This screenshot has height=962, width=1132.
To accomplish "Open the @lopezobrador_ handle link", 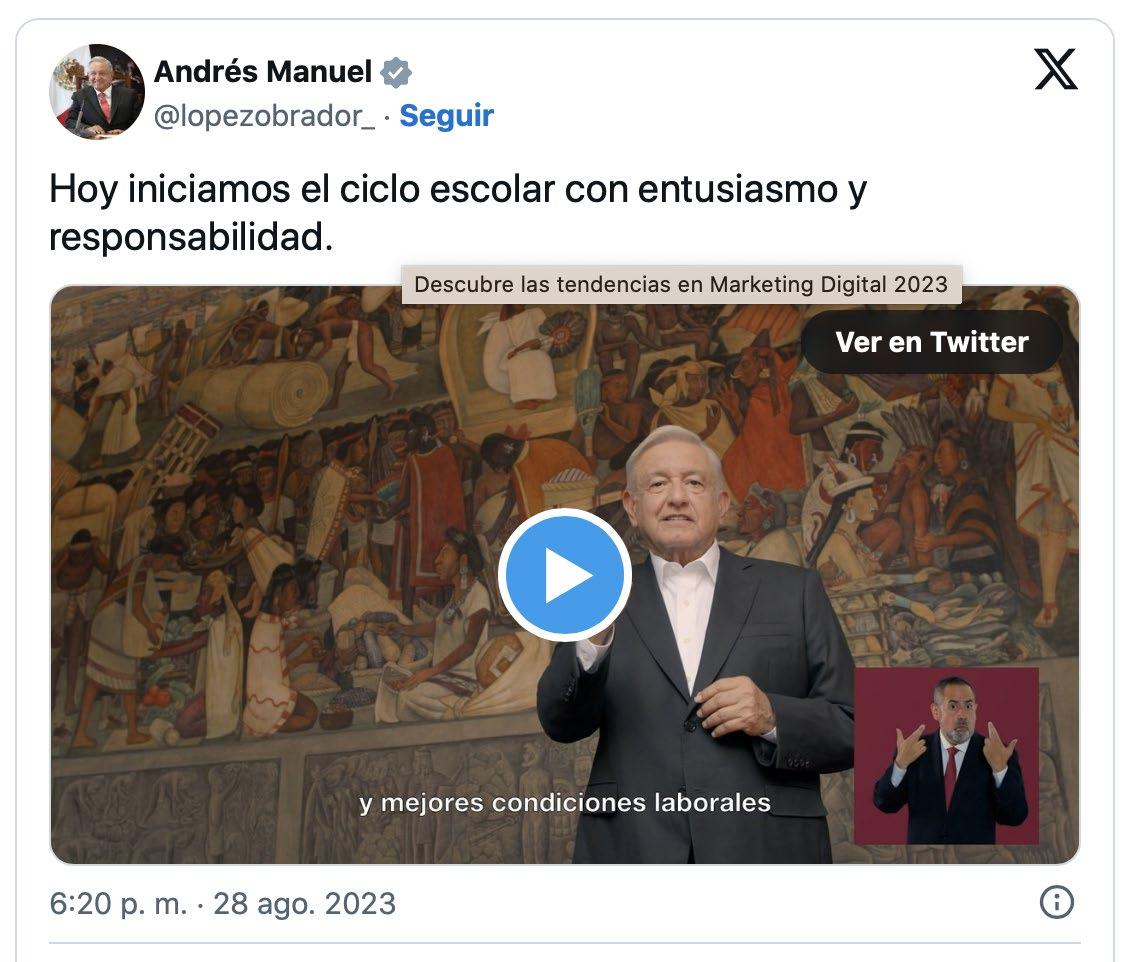I will coord(264,115).
